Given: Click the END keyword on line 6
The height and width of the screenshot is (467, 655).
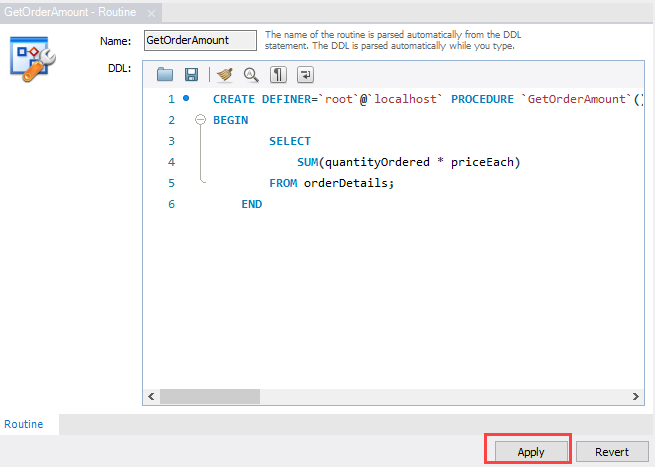Looking at the screenshot, I should (x=251, y=204).
